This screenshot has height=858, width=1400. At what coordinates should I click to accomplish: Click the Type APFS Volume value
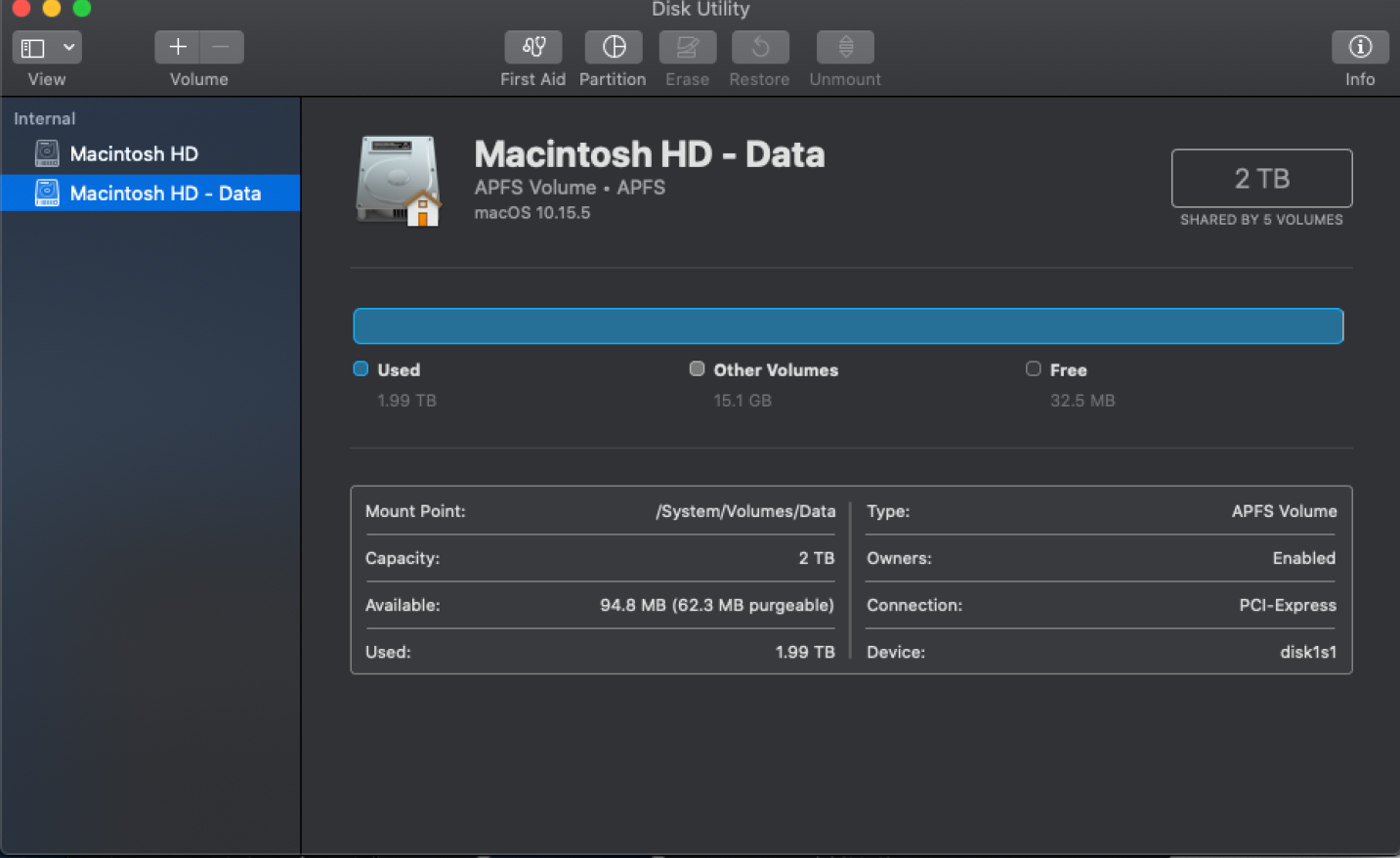[x=1284, y=511]
